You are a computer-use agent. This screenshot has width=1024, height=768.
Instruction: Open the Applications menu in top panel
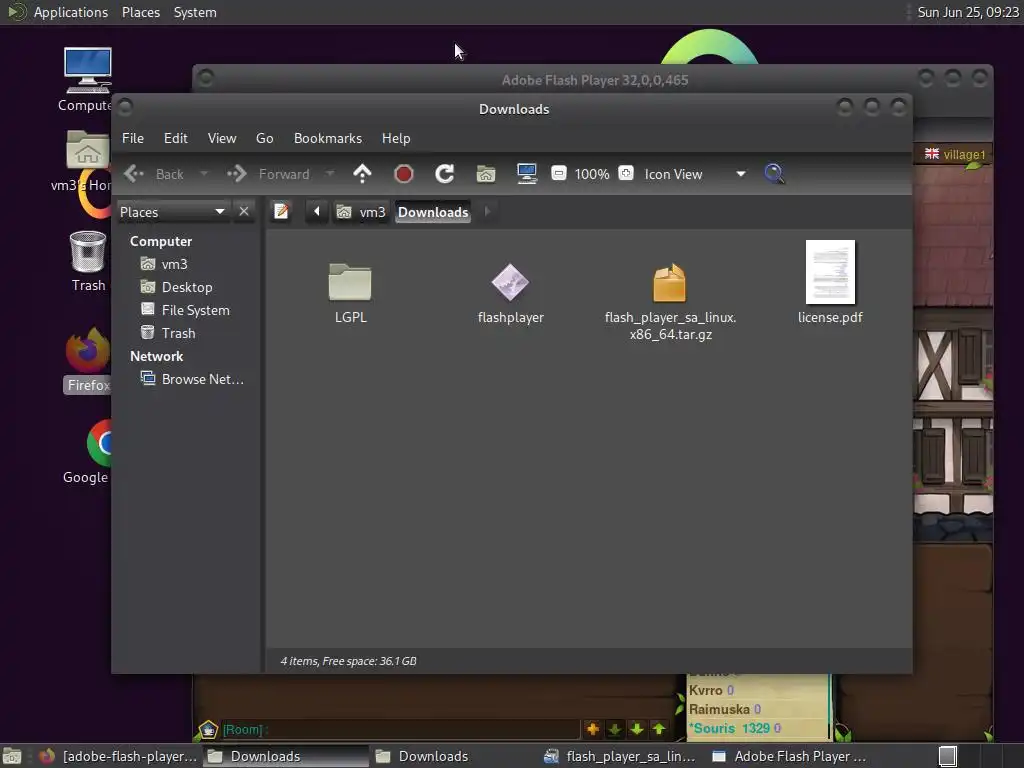point(71,12)
